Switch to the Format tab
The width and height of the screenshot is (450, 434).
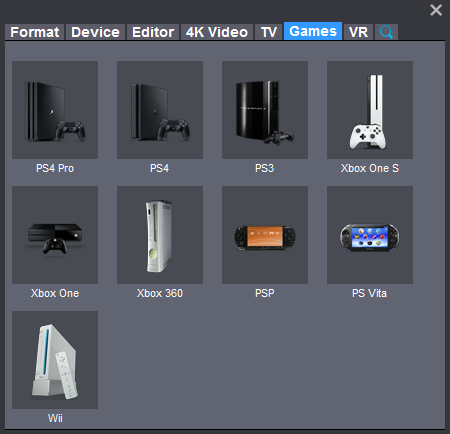35,32
